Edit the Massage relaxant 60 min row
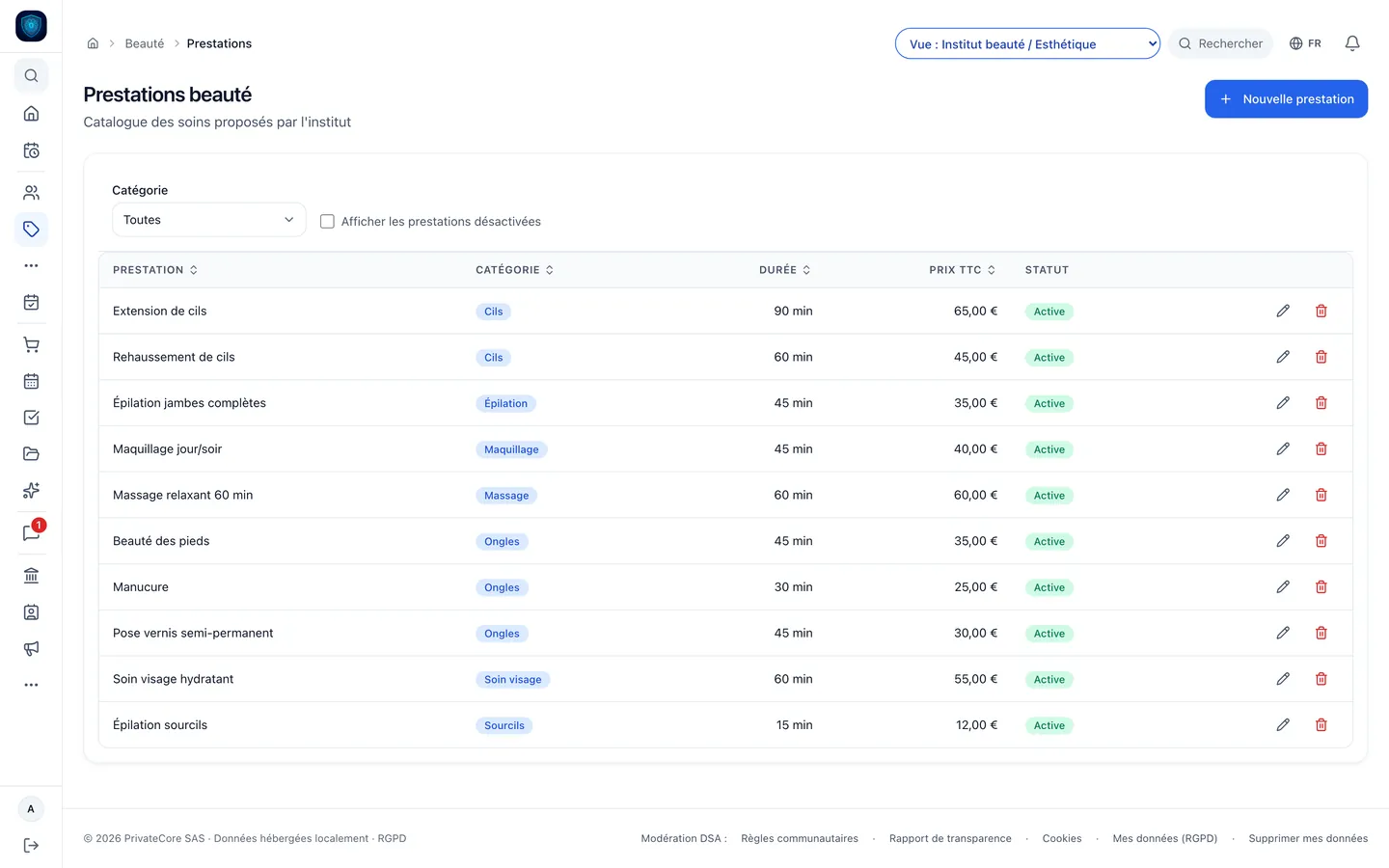 click(1283, 495)
